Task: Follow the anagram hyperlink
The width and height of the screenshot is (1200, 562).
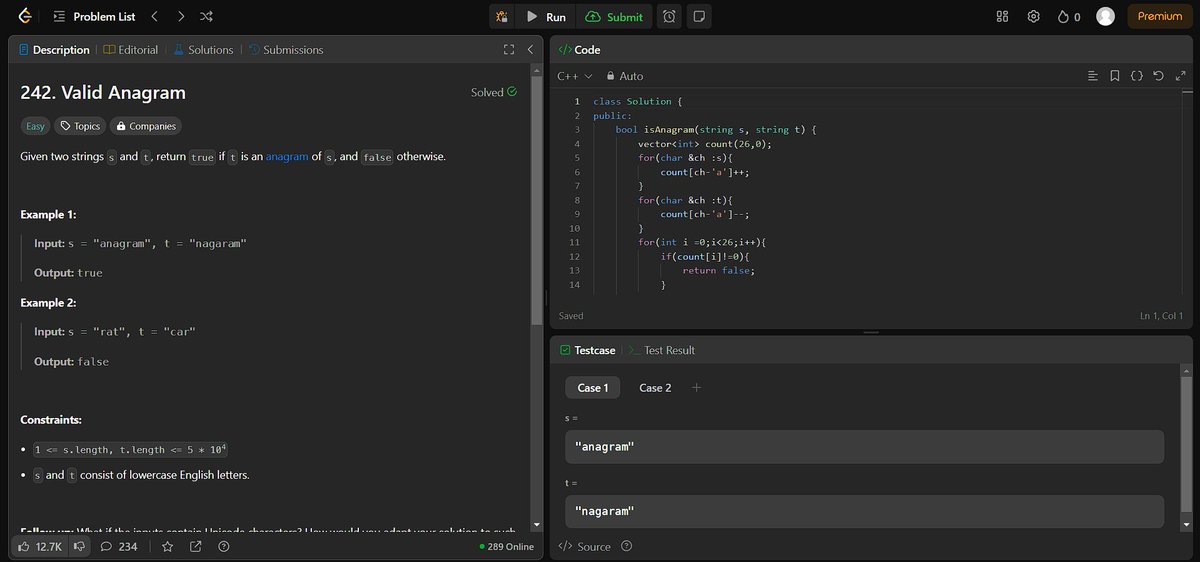Action: tap(286, 157)
